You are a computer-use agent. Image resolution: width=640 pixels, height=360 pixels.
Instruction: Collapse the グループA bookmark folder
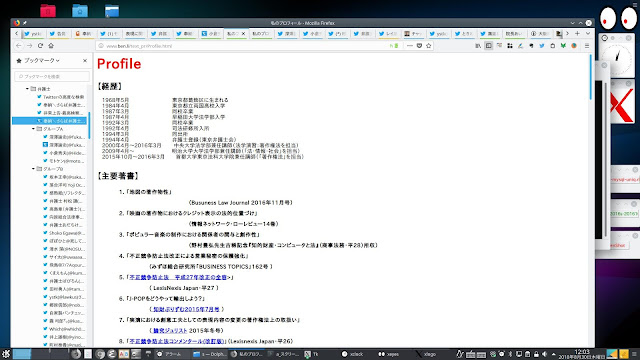pos(33,129)
